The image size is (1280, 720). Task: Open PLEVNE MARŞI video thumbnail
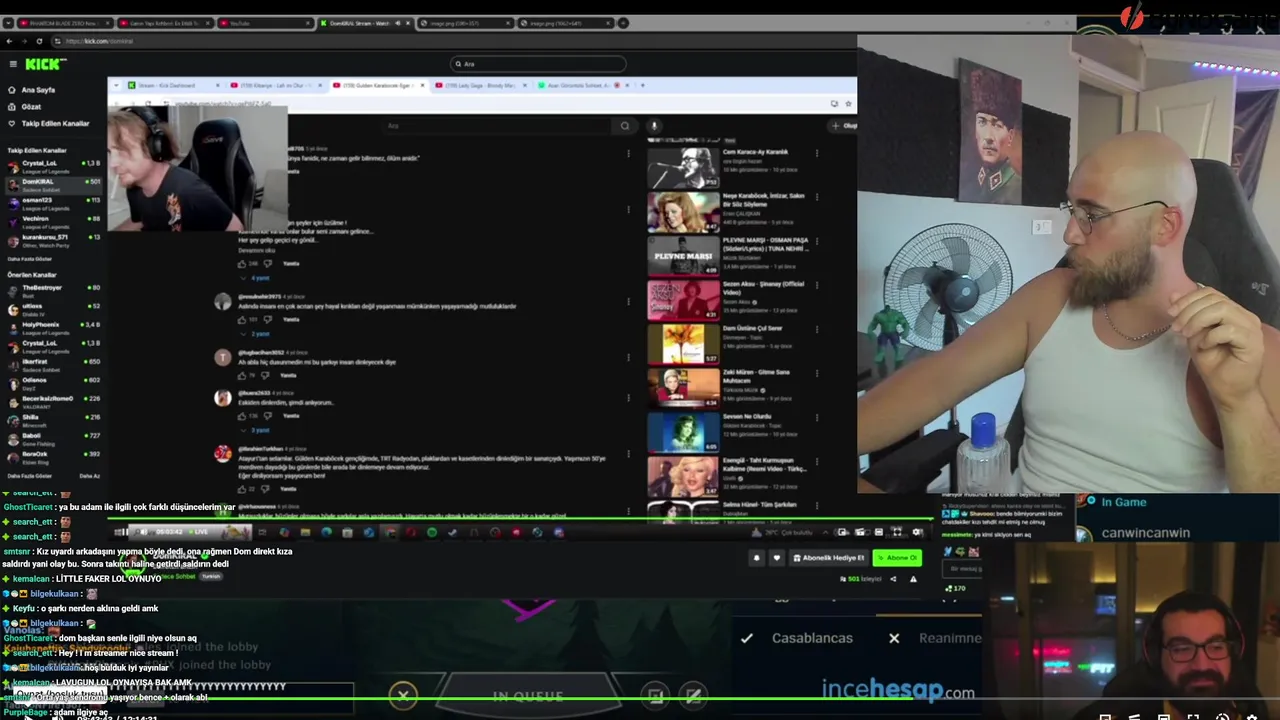pyautogui.click(x=683, y=255)
